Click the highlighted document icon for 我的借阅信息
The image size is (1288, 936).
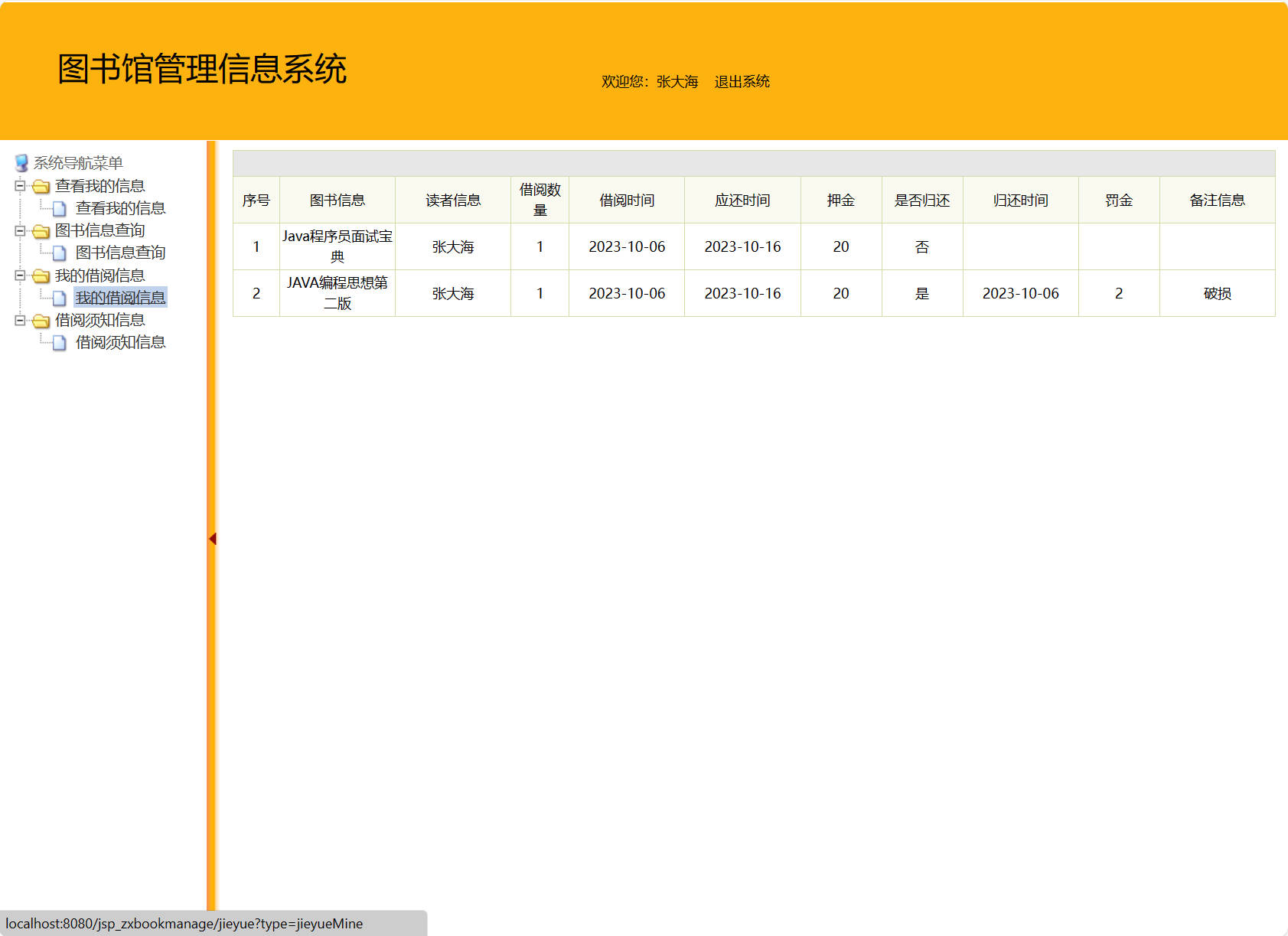tap(60, 298)
